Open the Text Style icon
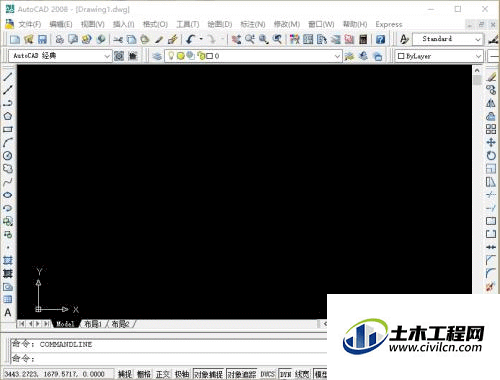The image size is (500, 380). coord(404,40)
